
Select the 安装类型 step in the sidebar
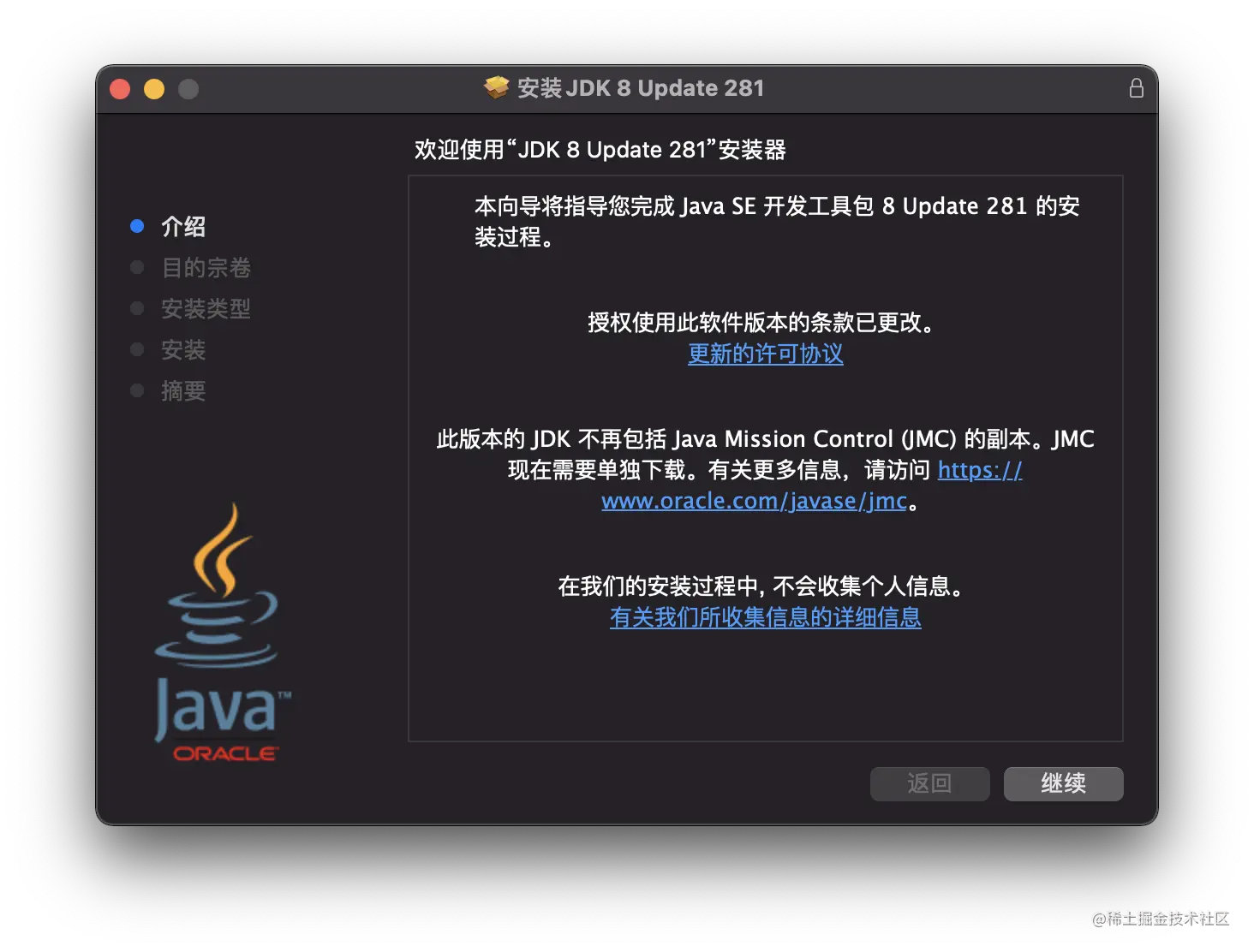(x=206, y=308)
